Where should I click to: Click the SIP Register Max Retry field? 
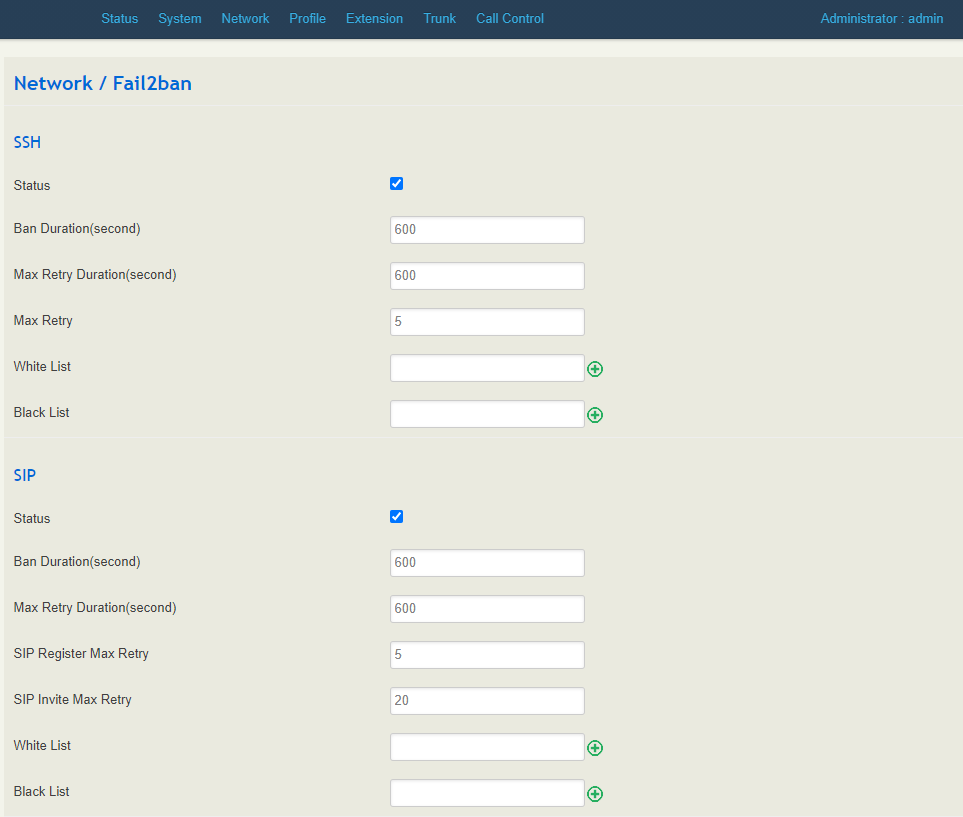[487, 655]
